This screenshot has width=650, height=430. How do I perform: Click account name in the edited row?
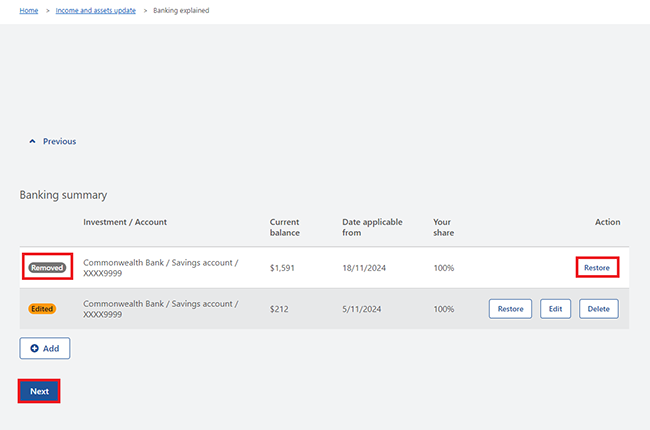point(161,309)
